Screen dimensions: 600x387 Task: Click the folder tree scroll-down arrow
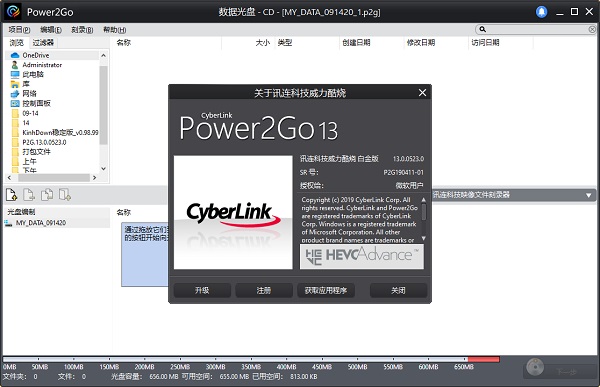point(103,168)
